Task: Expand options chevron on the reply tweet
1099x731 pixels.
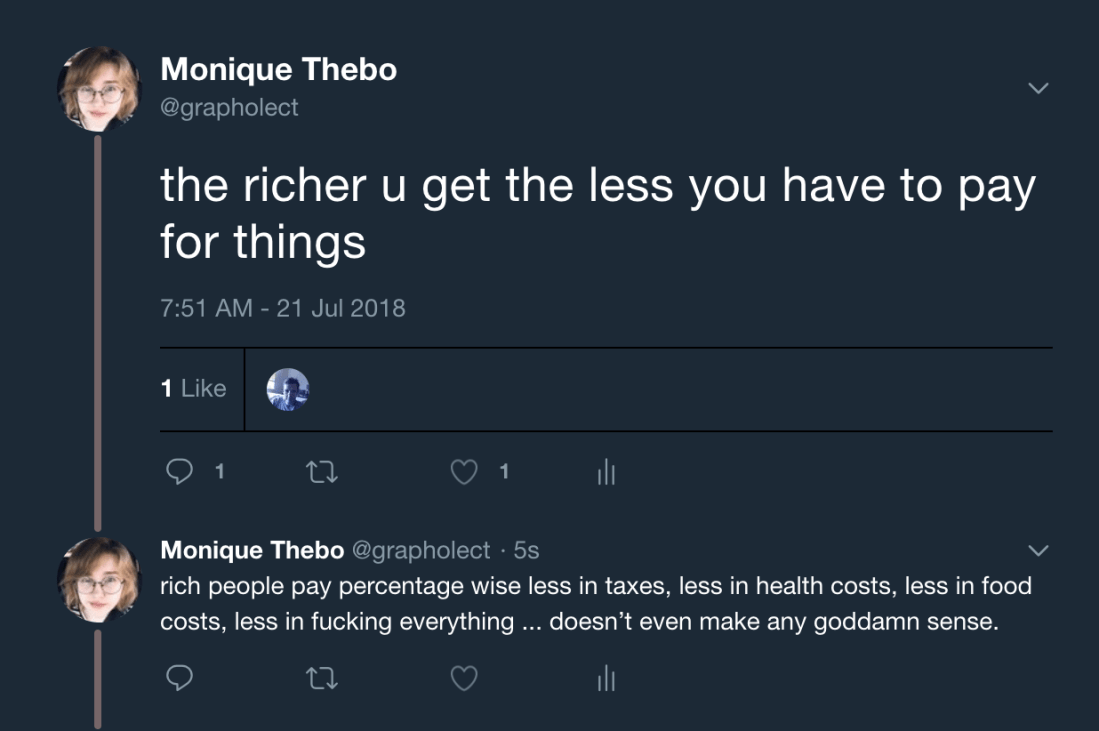Action: pyautogui.click(x=1039, y=550)
